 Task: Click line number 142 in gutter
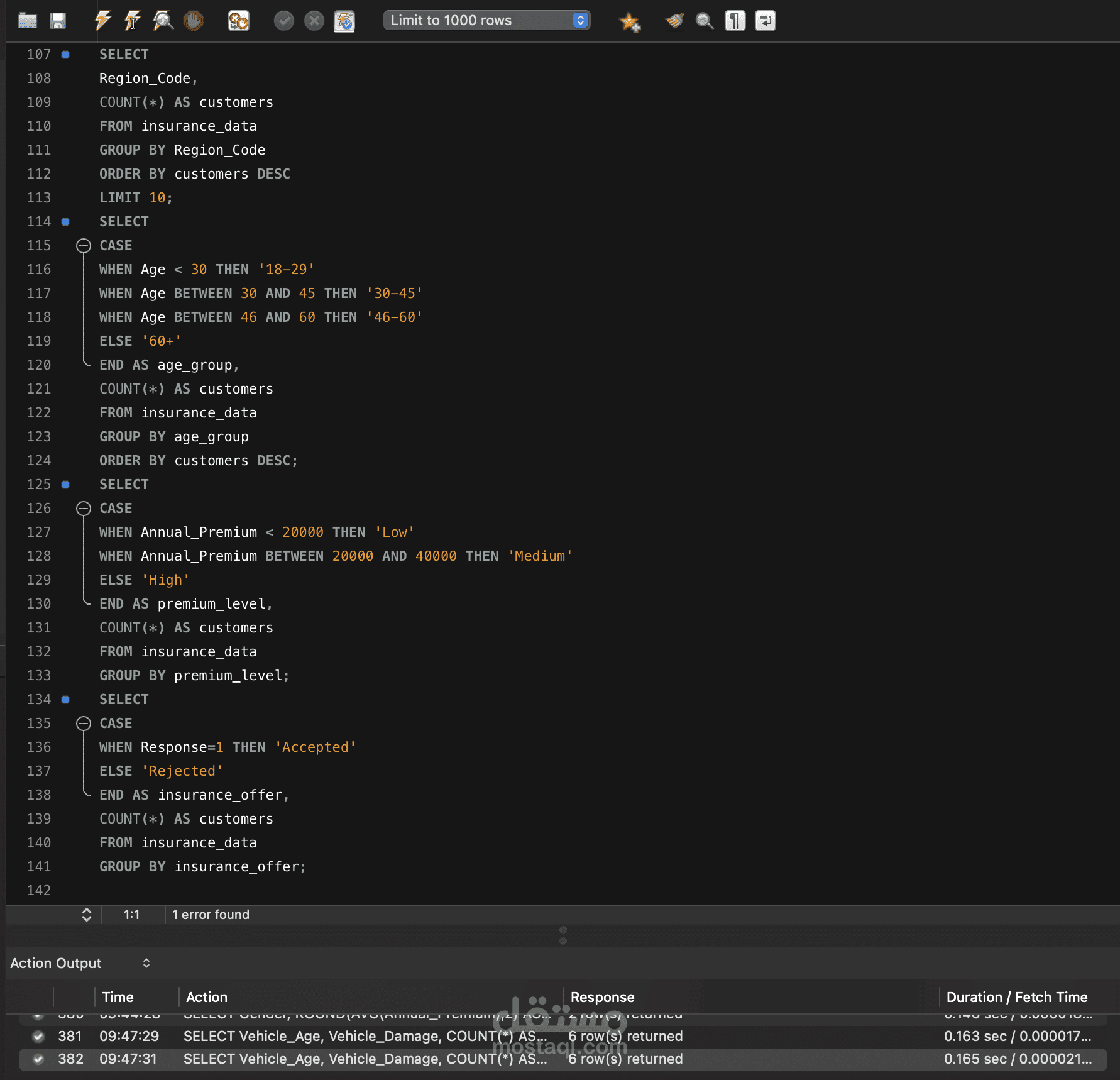pos(38,891)
